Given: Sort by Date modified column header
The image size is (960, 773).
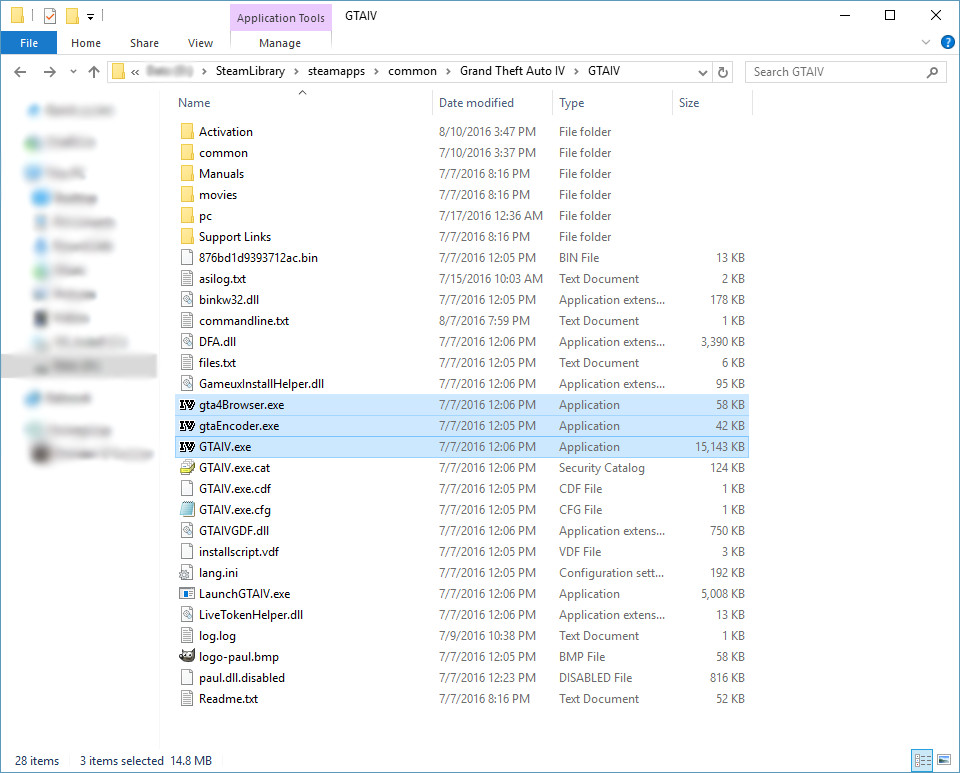Looking at the screenshot, I should pyautogui.click(x=493, y=103).
